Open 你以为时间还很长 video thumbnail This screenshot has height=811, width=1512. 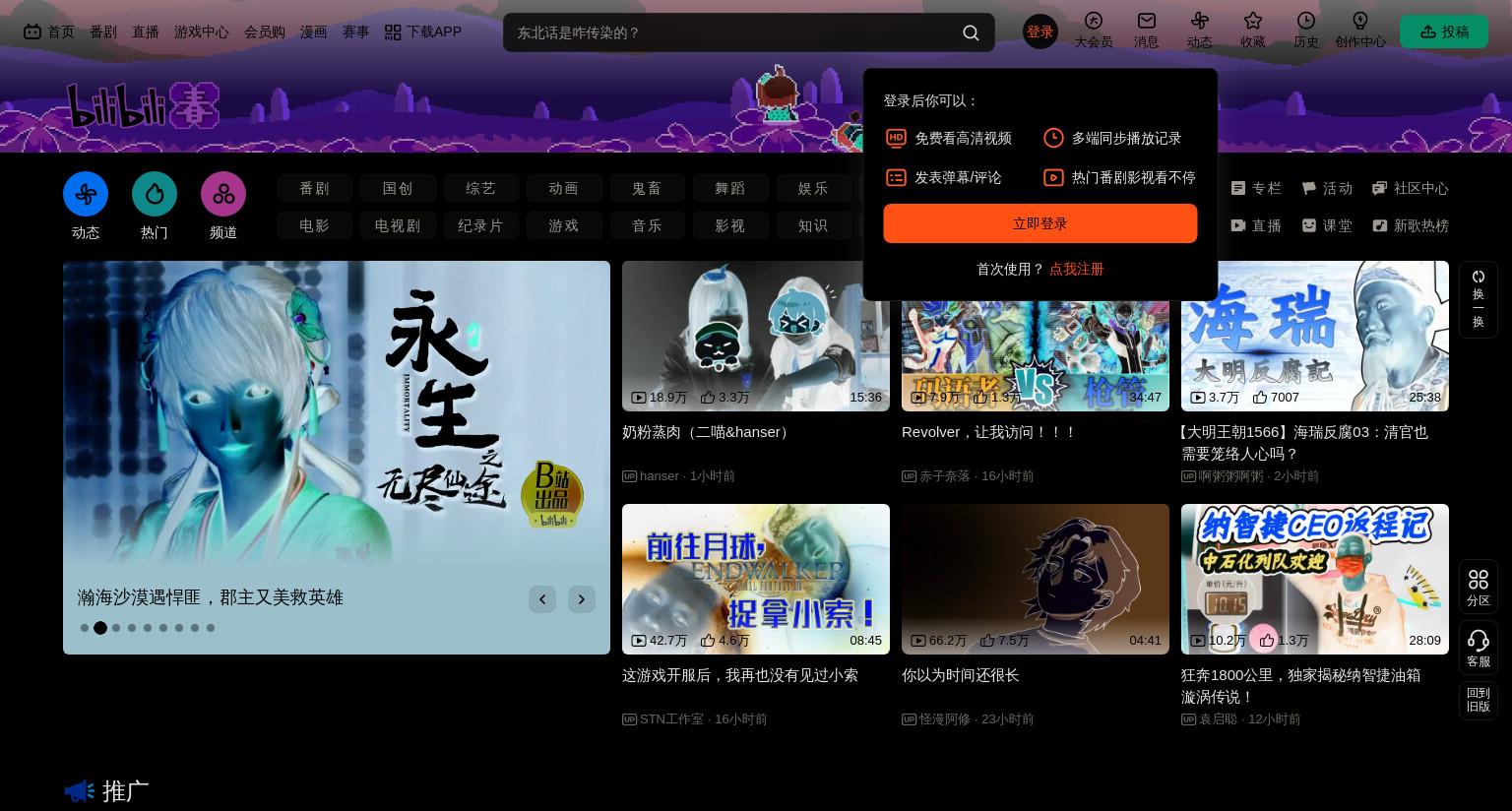pyautogui.click(x=1036, y=579)
